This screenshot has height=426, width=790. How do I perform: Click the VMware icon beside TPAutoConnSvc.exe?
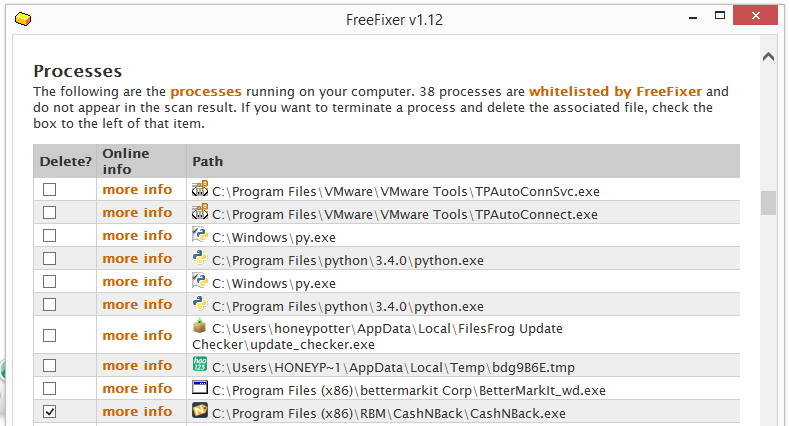coord(200,189)
